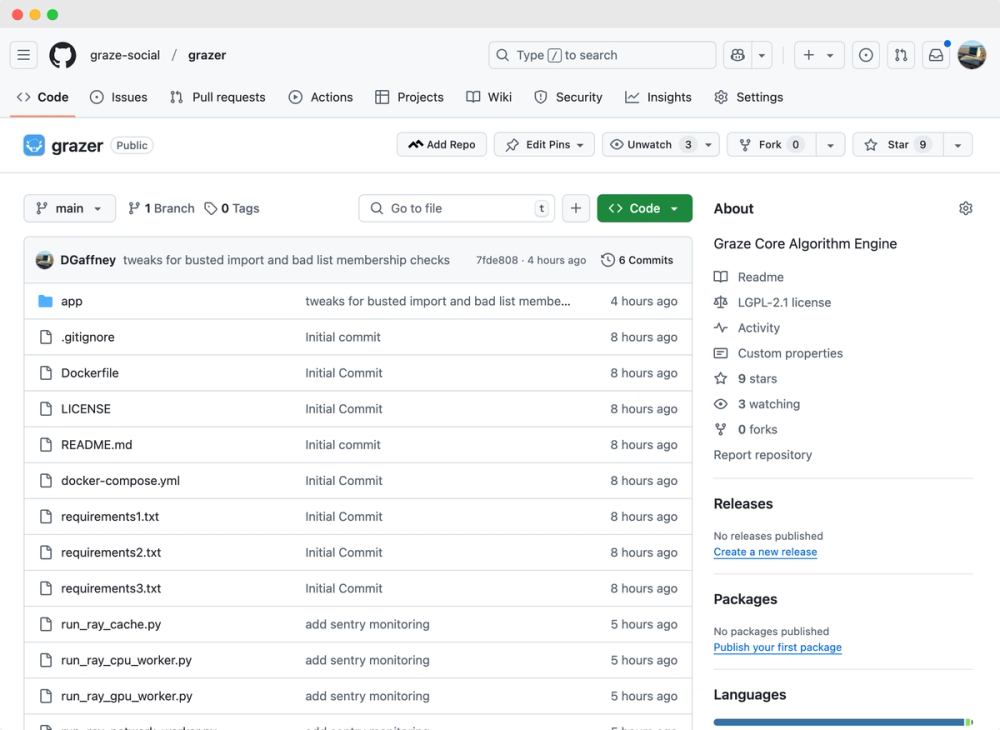The height and width of the screenshot is (730, 1000).
Task: Expand the Edit Pins dropdown
Action: tap(544, 145)
